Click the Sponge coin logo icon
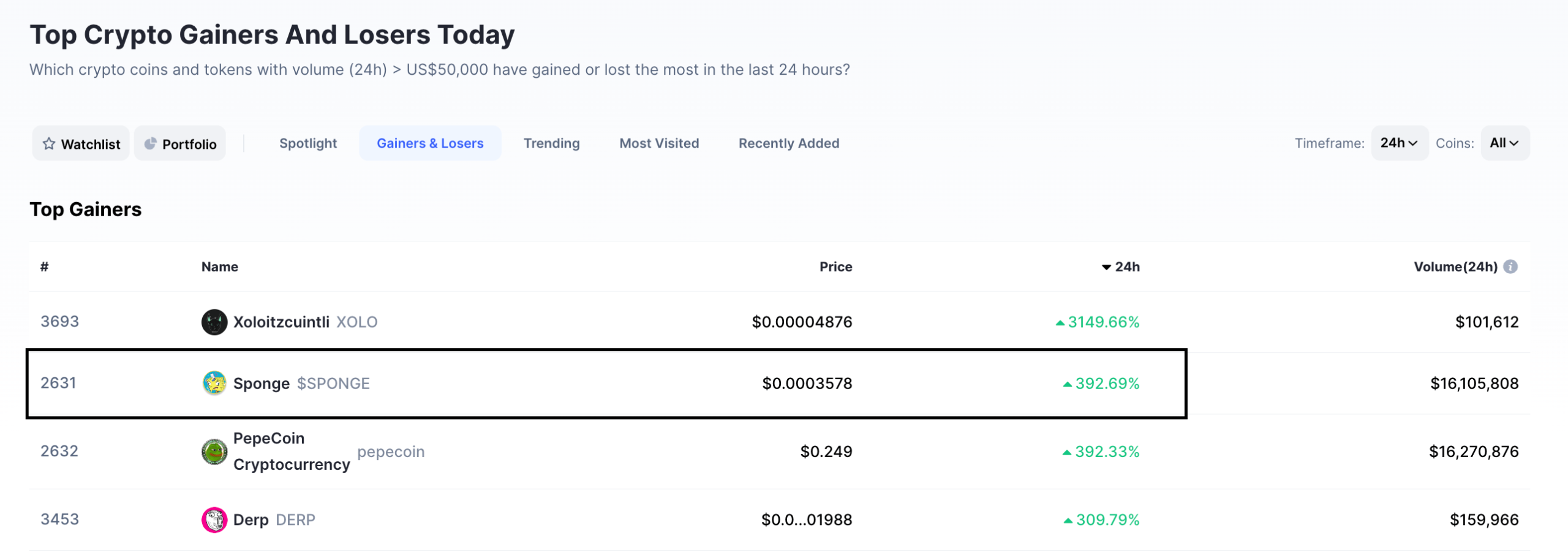The image size is (1568, 555). [x=214, y=383]
